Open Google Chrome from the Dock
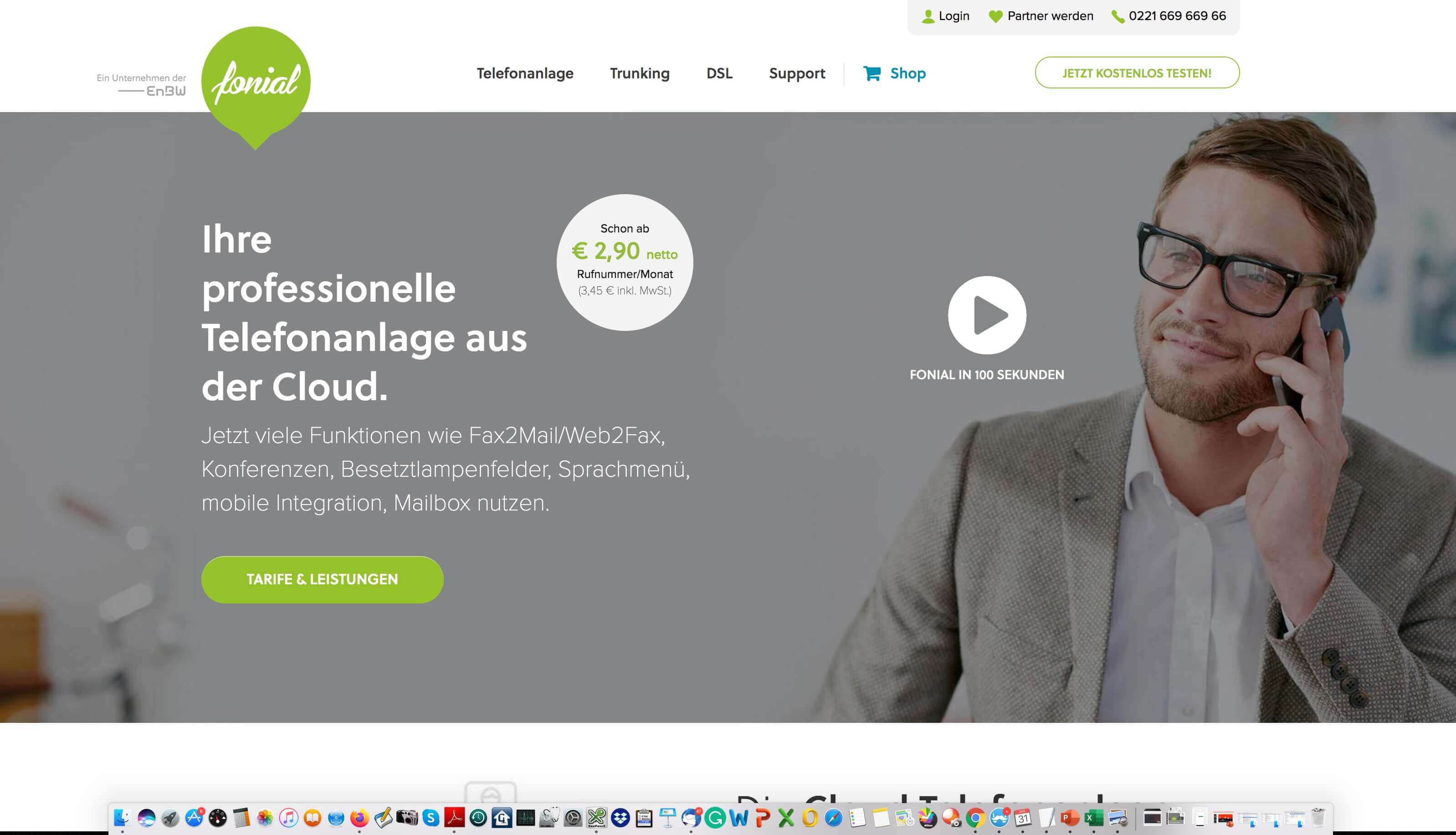1456x835 pixels. [x=976, y=818]
